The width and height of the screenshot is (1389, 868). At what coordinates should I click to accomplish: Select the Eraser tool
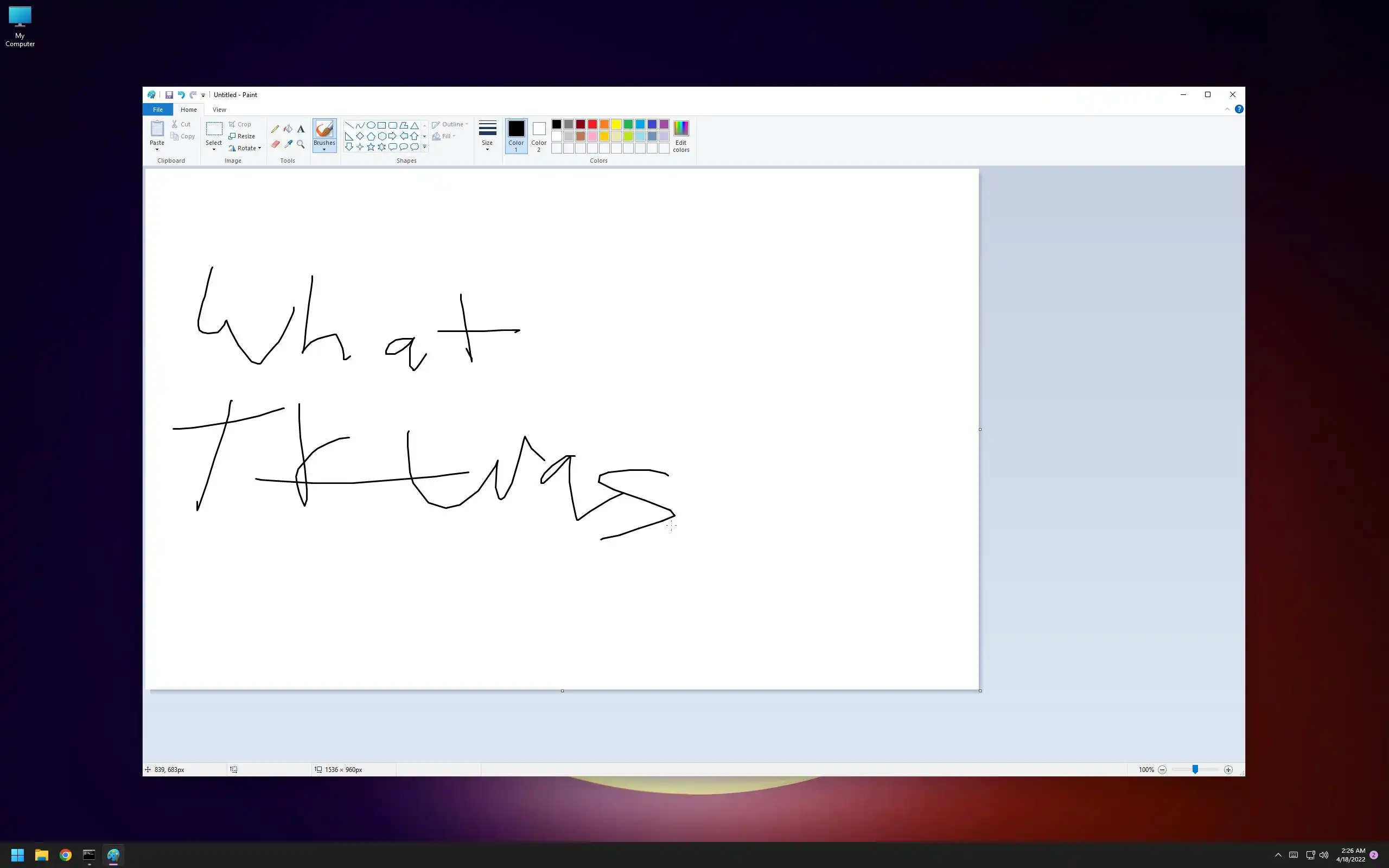[x=275, y=144]
